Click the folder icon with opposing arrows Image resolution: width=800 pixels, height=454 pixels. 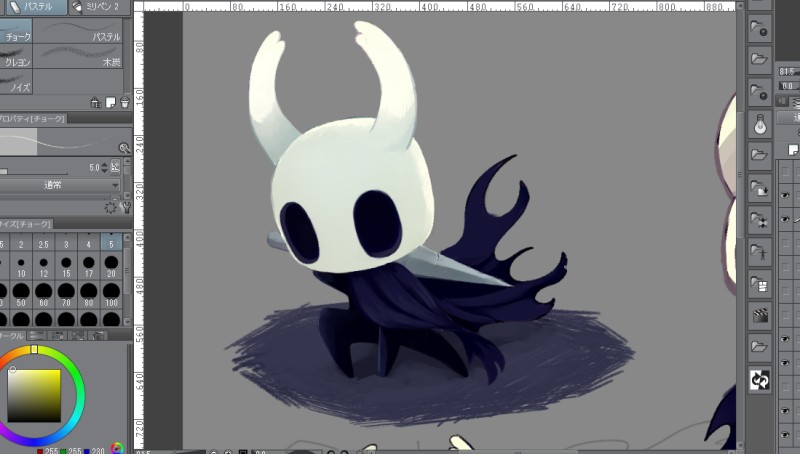[760, 220]
